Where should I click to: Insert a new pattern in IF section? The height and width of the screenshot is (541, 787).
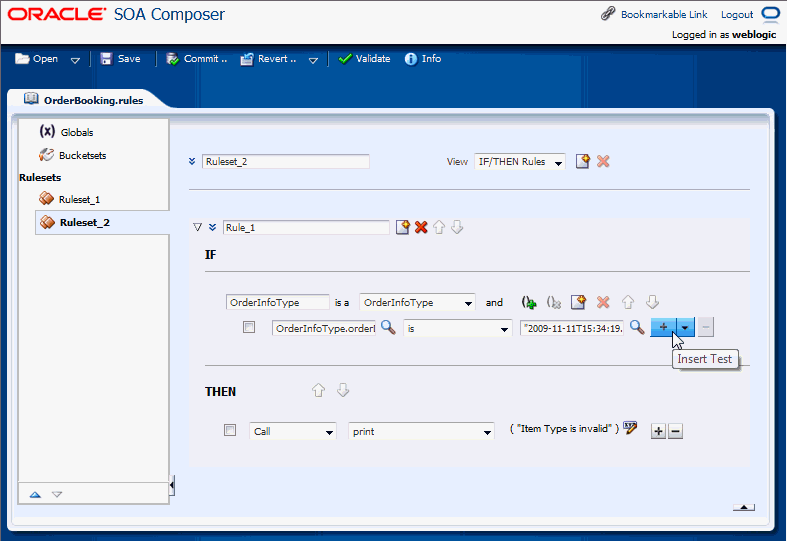pyautogui.click(x=578, y=302)
